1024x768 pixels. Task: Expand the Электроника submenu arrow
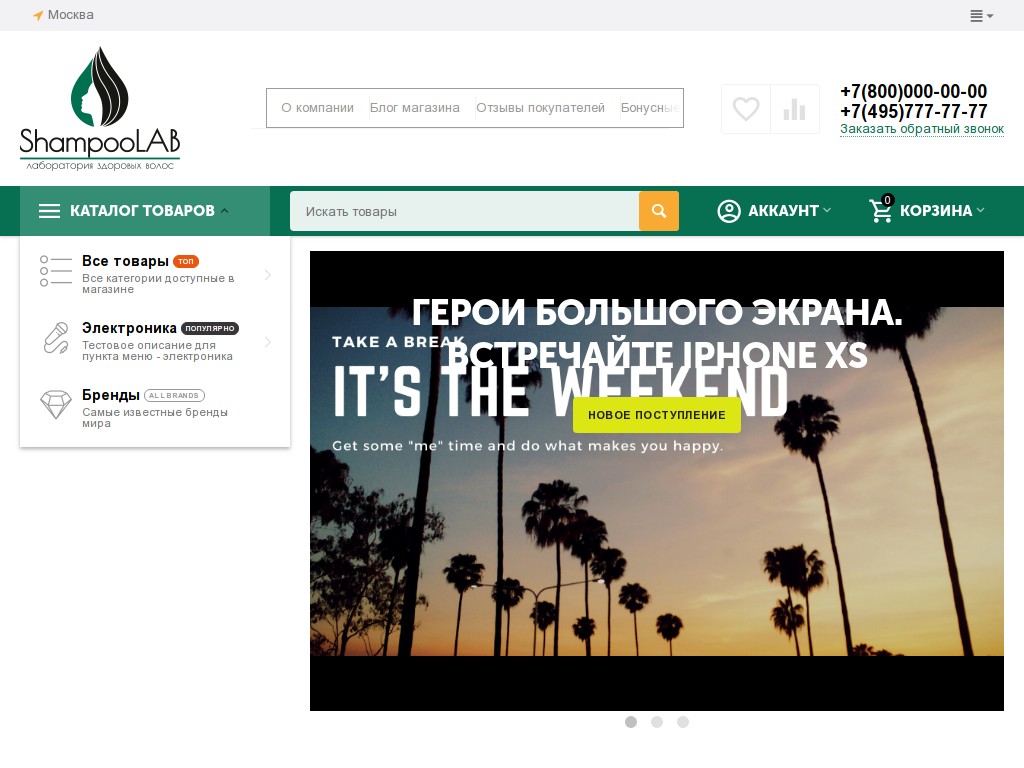[x=268, y=342]
